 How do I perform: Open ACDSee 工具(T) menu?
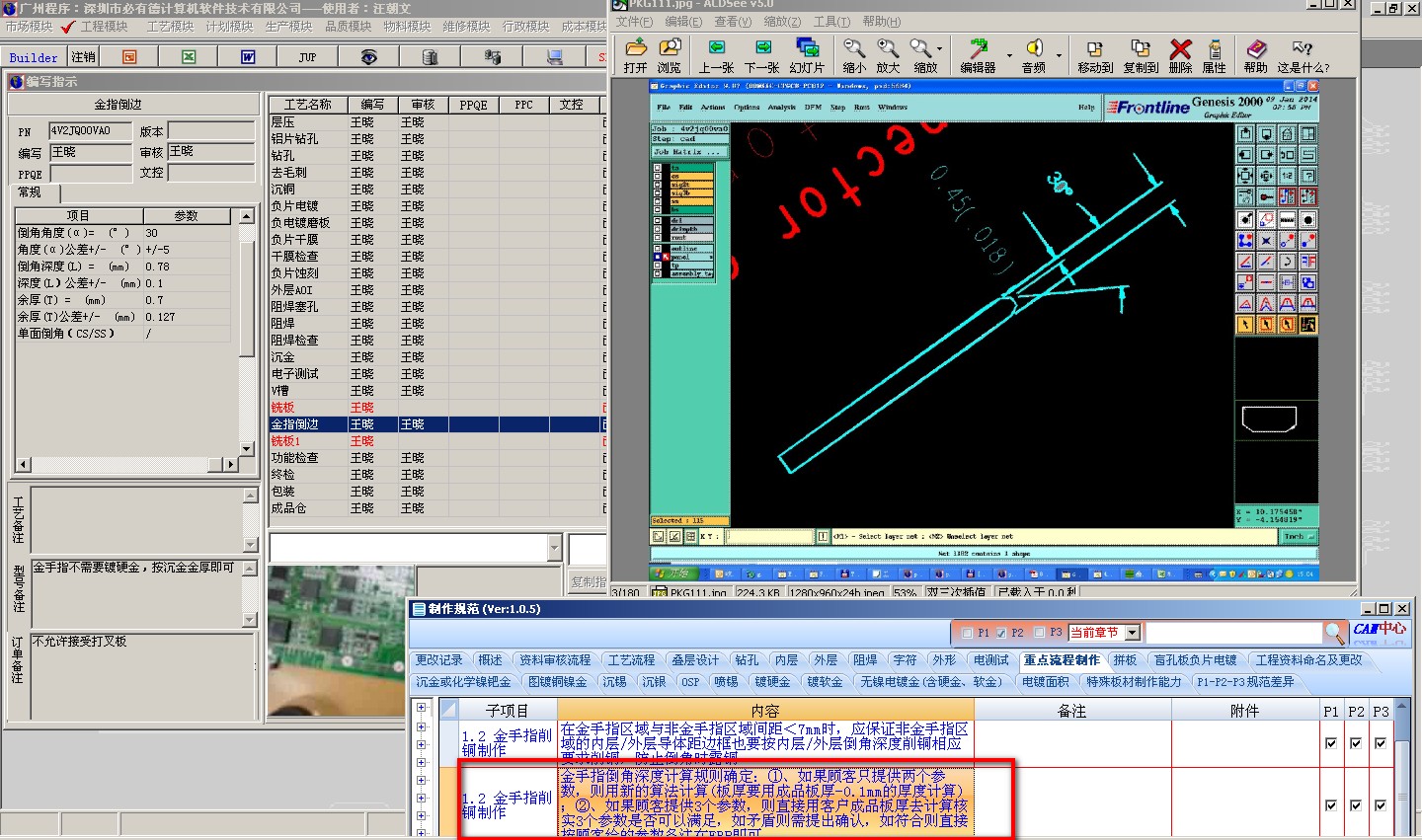(831, 22)
